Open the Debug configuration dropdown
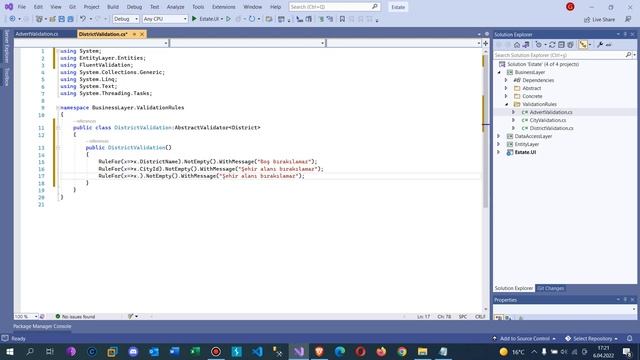 tap(126, 19)
